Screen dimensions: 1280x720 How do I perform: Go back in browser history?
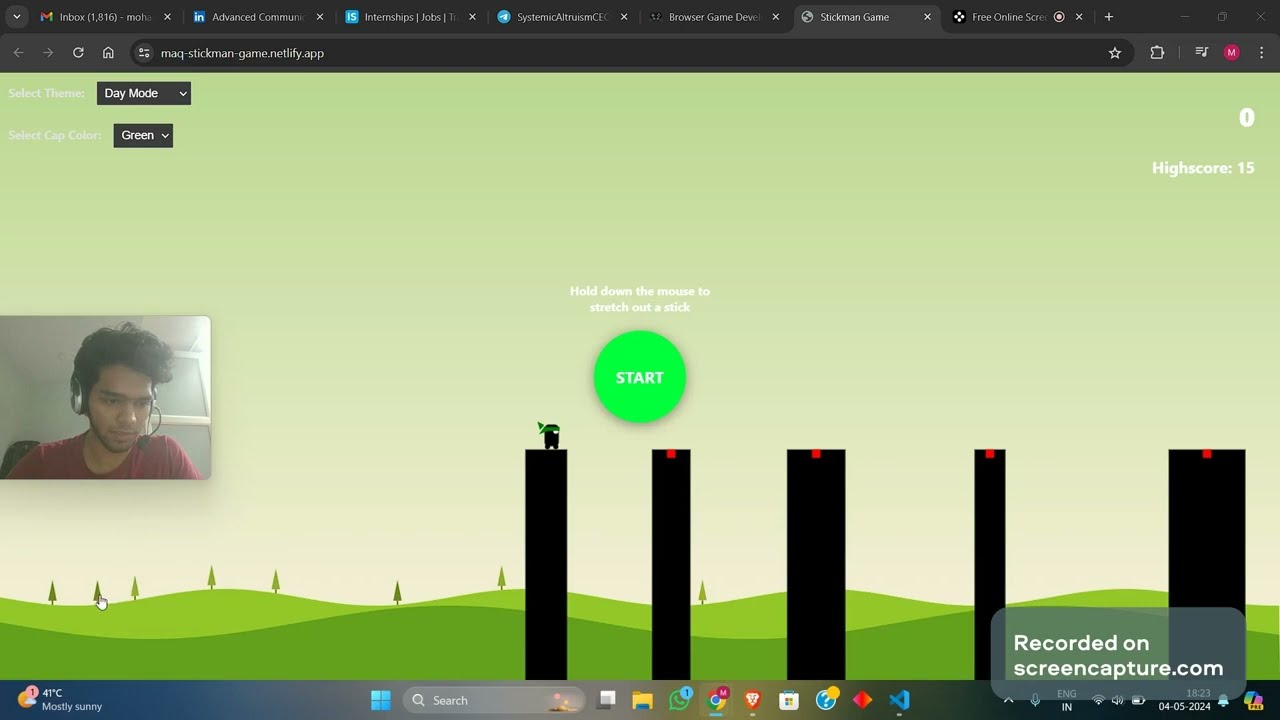point(18,53)
